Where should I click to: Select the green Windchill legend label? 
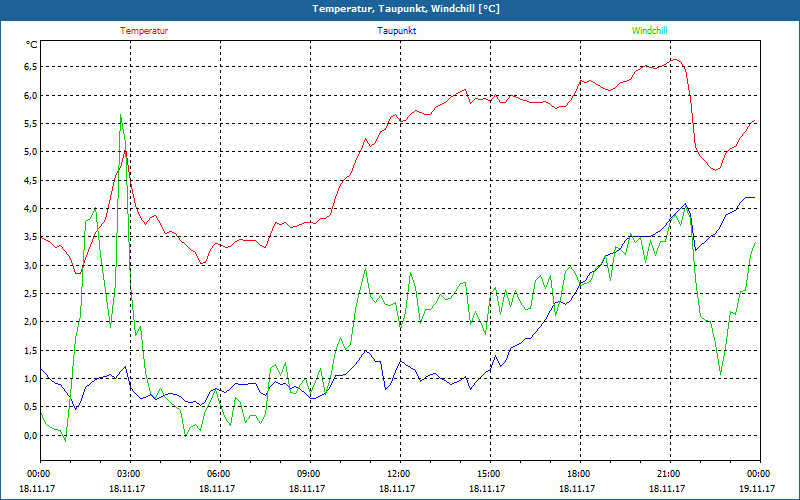(649, 31)
